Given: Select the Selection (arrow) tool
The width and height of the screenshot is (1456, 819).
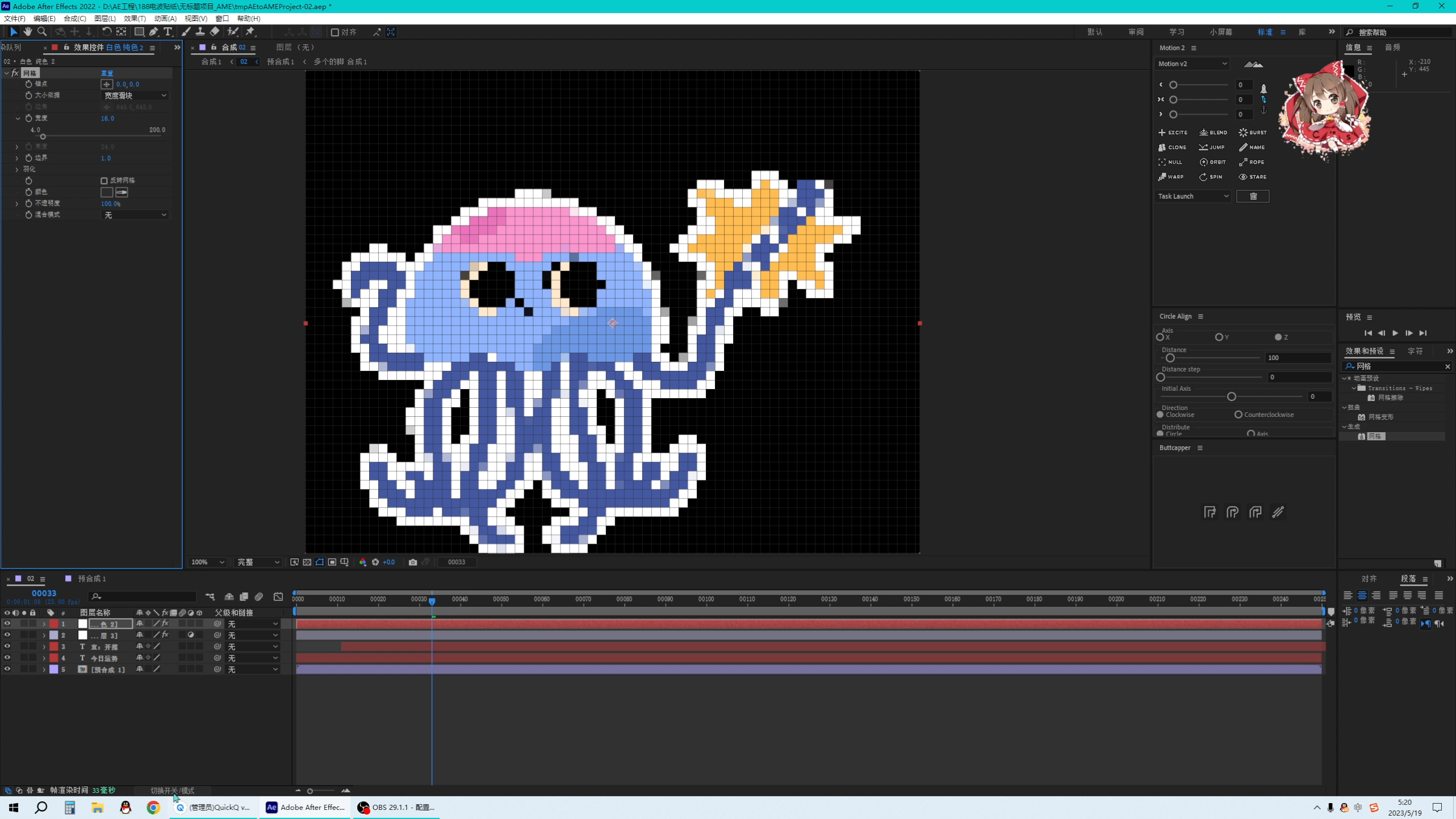Looking at the screenshot, I should pos(14,32).
